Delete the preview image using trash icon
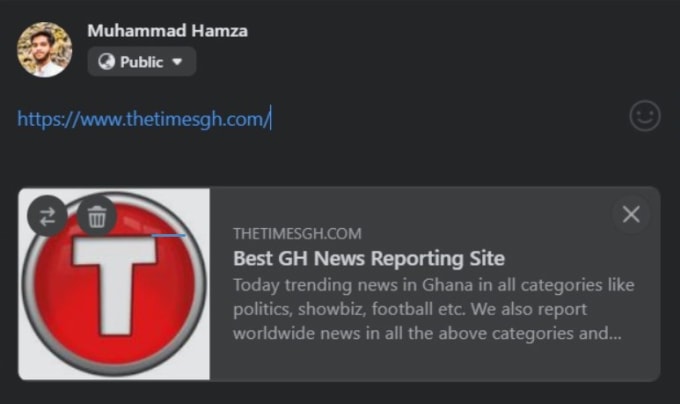This screenshot has height=404, width=680. point(97,216)
